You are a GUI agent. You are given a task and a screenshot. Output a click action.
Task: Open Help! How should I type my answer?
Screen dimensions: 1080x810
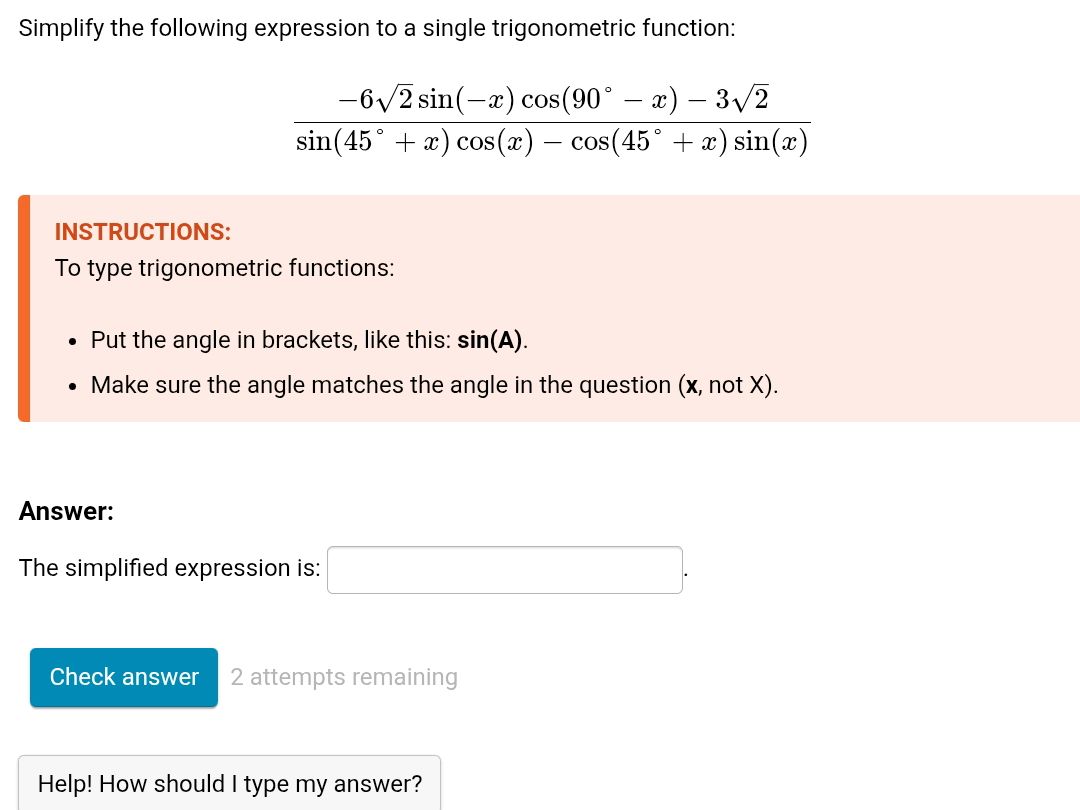pos(229,784)
